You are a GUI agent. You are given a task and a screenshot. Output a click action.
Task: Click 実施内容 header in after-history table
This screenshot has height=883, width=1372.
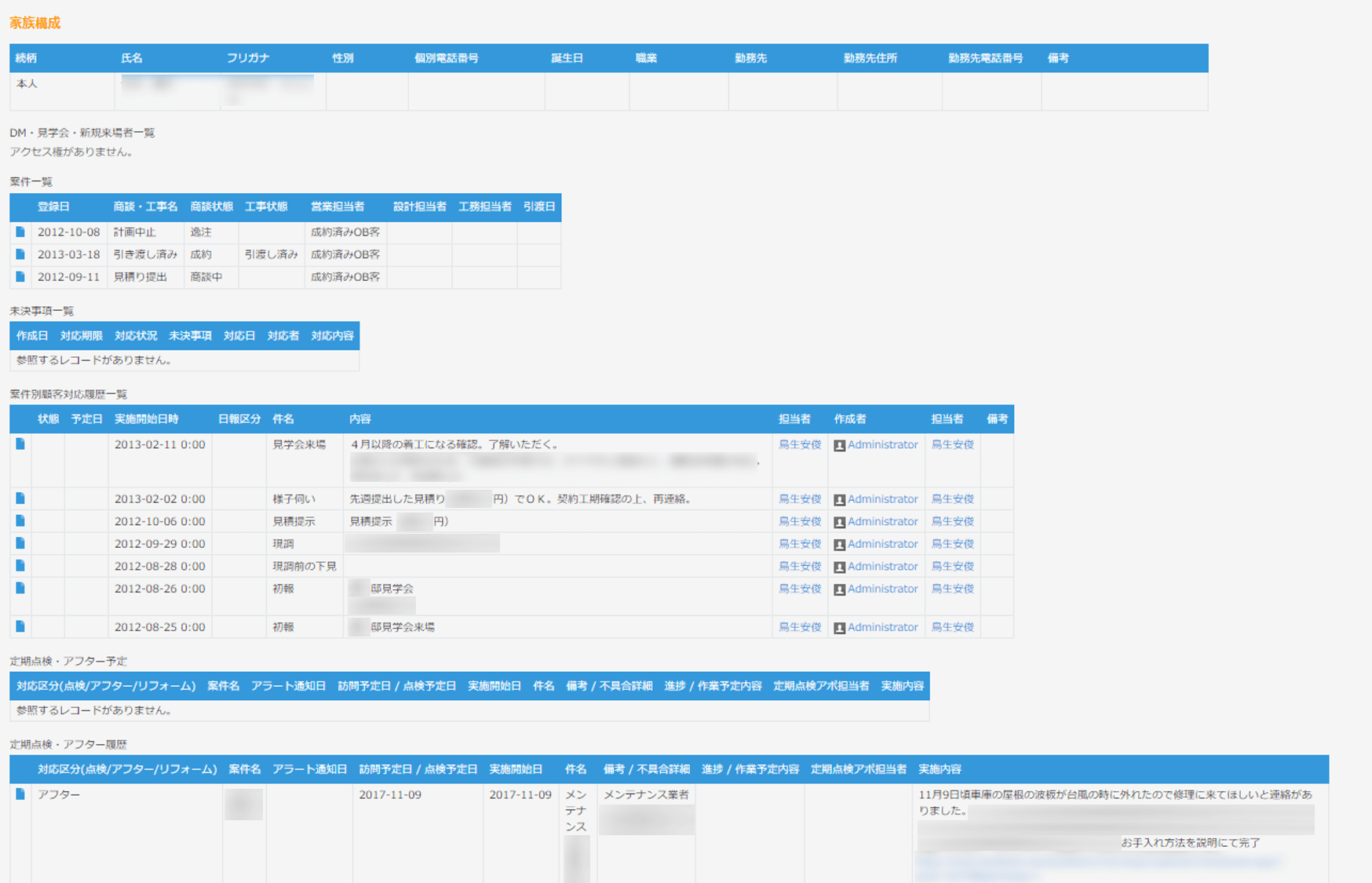pos(940,769)
